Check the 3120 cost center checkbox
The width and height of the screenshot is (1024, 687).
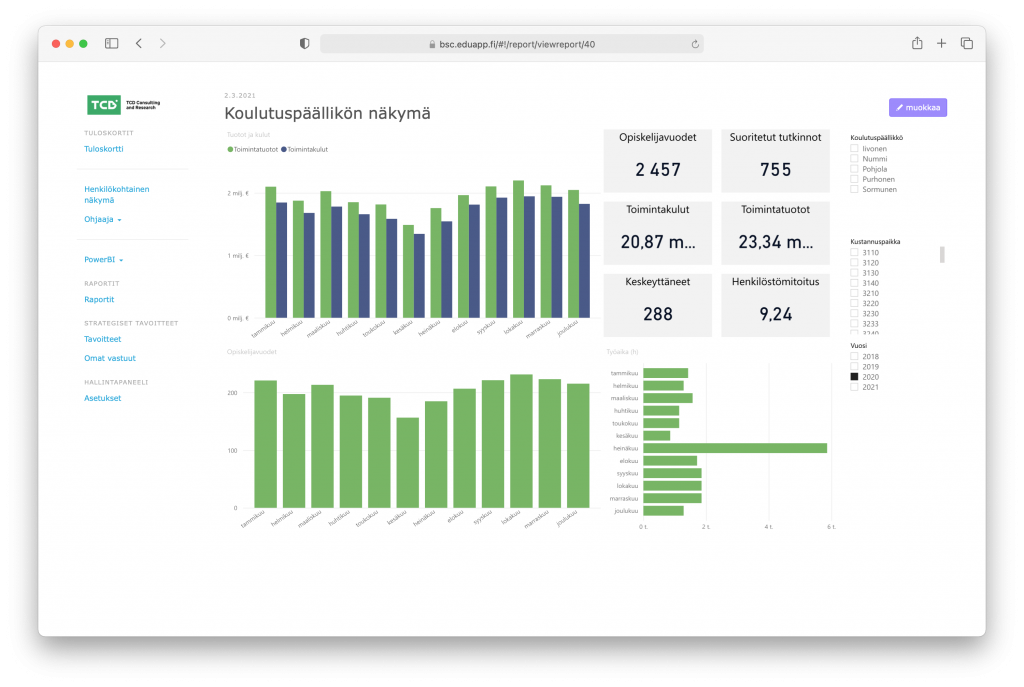pyautogui.click(x=854, y=263)
